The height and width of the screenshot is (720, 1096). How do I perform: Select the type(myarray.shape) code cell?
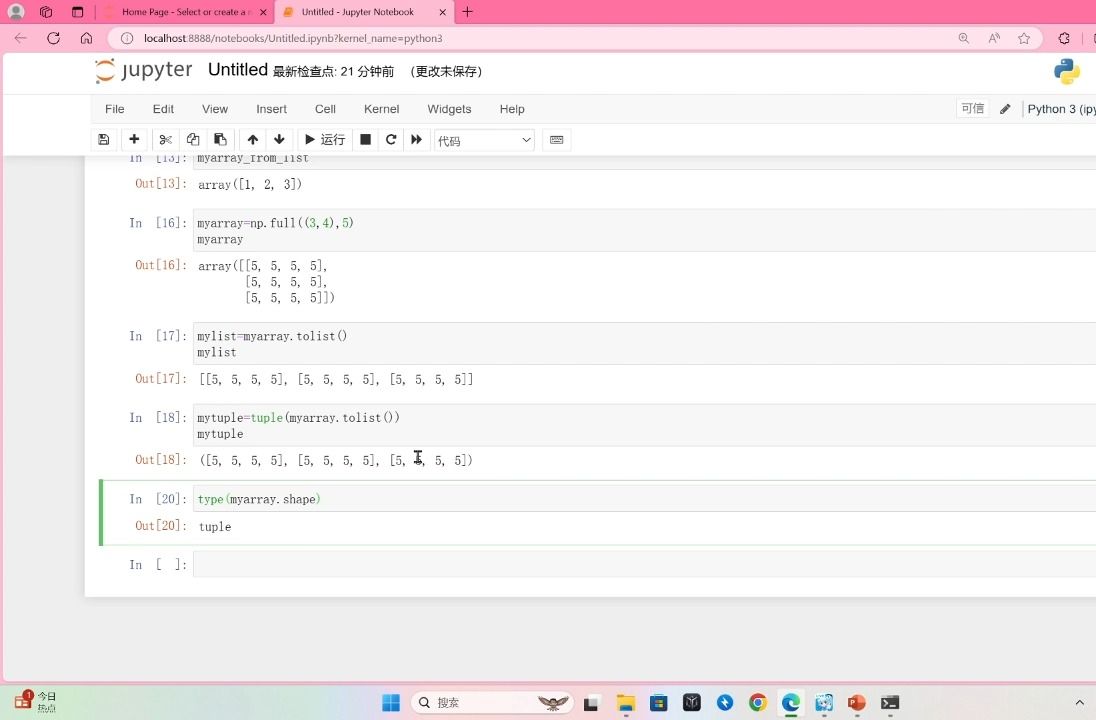644,499
